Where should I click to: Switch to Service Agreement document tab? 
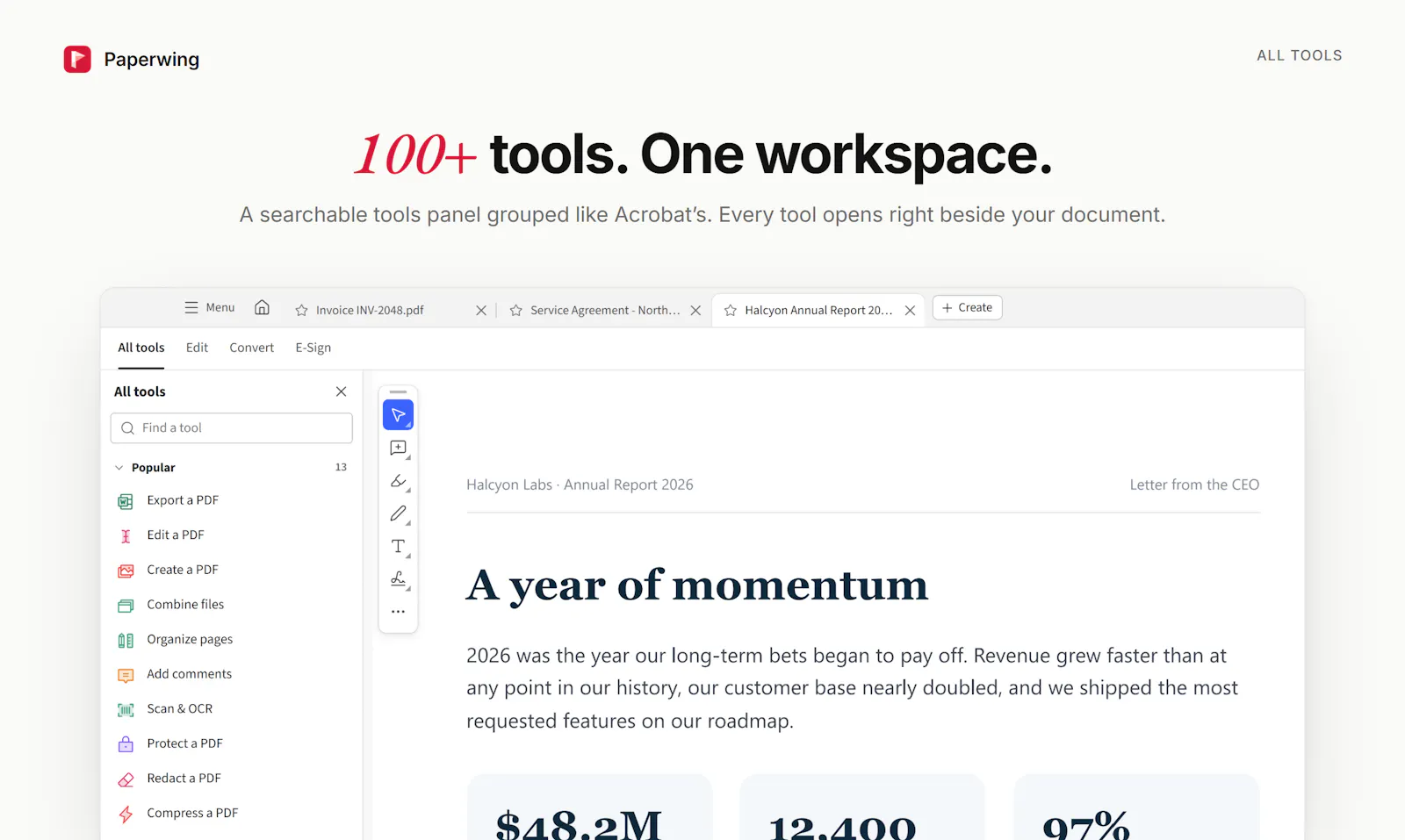click(x=605, y=310)
